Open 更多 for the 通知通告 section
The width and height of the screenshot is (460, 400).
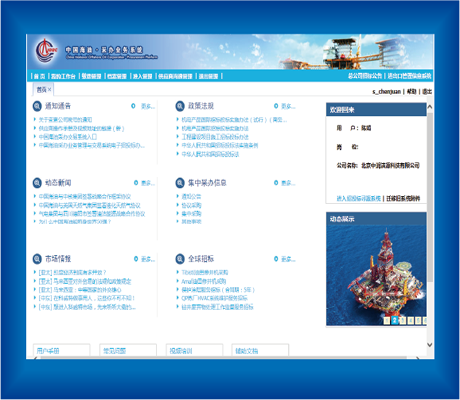click(x=148, y=106)
